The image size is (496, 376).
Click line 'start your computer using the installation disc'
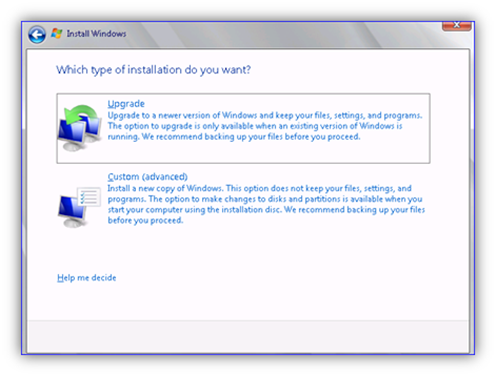tap(266, 210)
